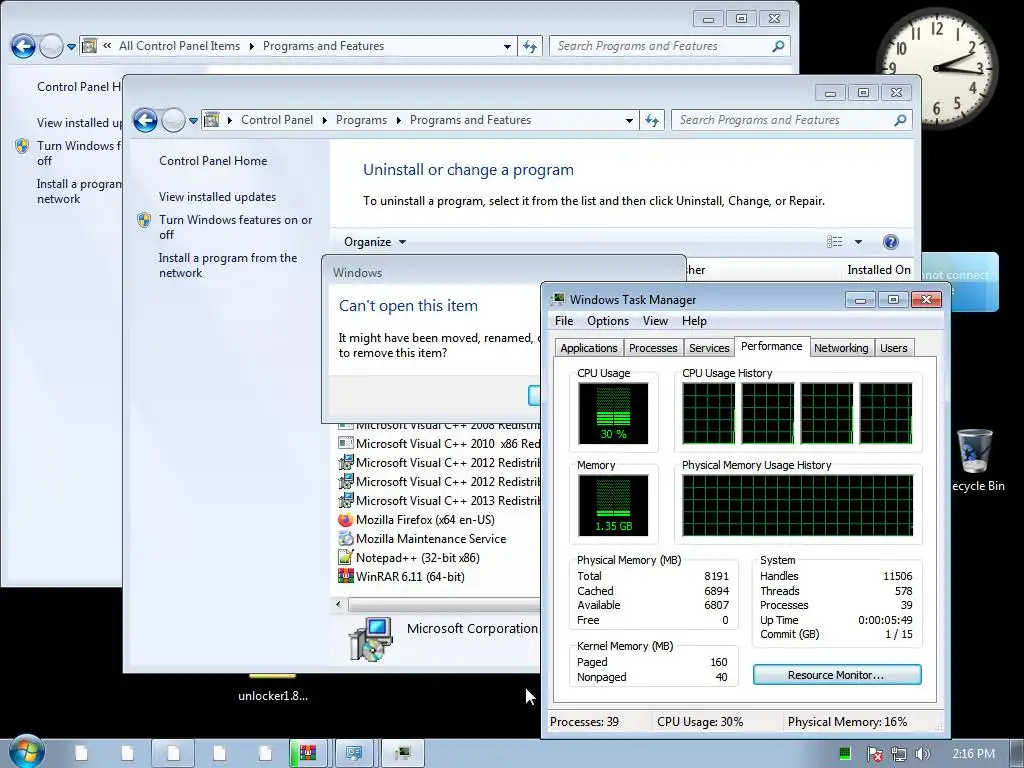Refresh the front Programs and Features window
The height and width of the screenshot is (768, 1024).
click(x=652, y=120)
